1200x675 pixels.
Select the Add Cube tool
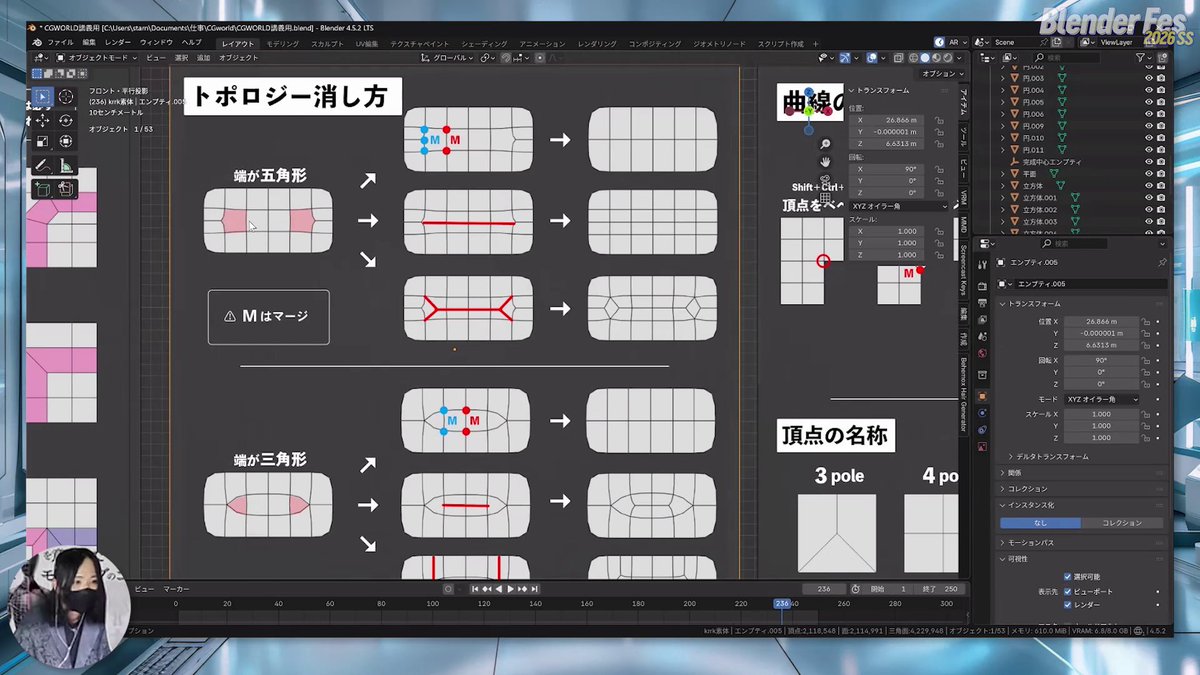point(43,189)
